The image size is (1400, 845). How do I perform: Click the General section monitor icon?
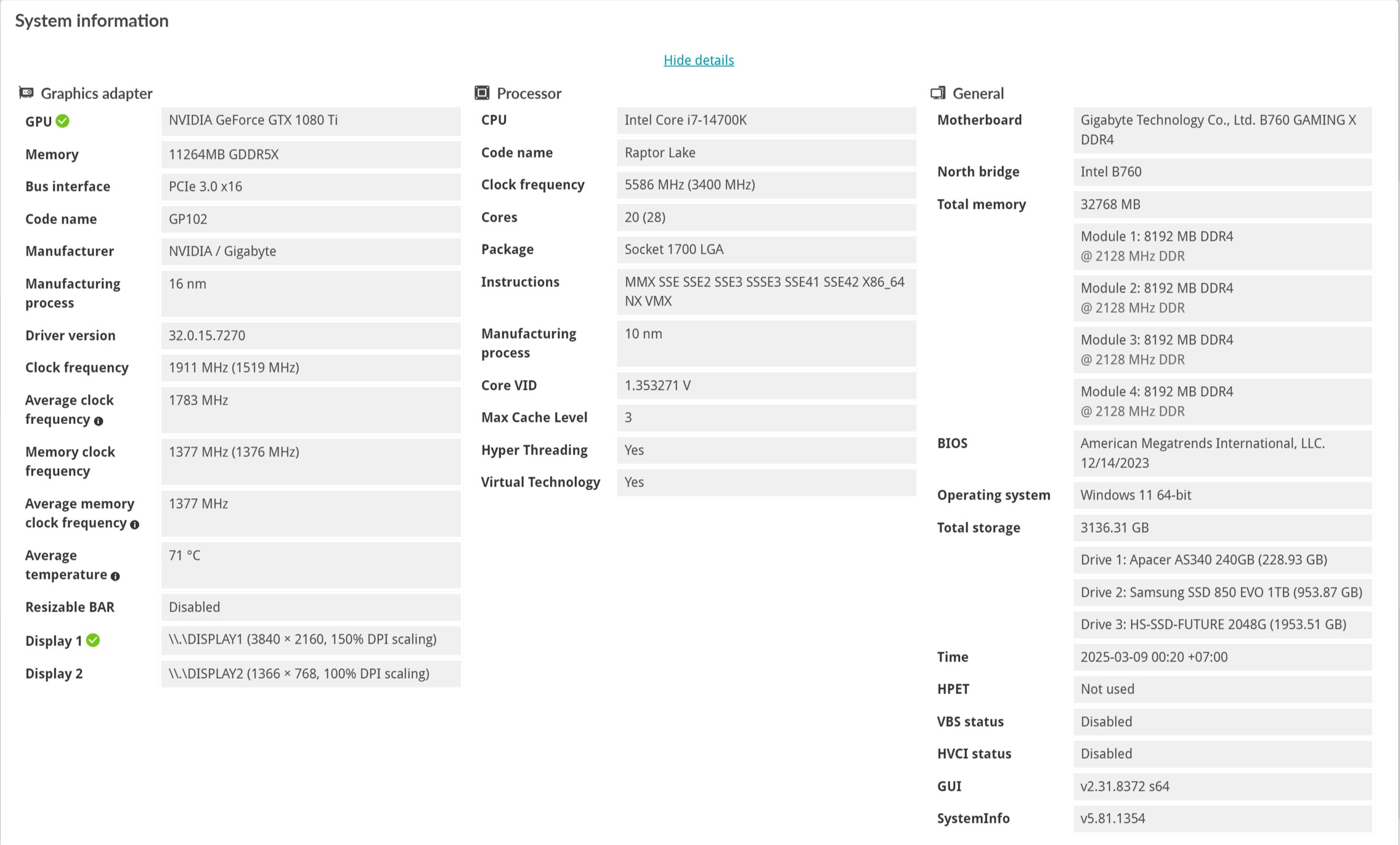pyautogui.click(x=938, y=93)
